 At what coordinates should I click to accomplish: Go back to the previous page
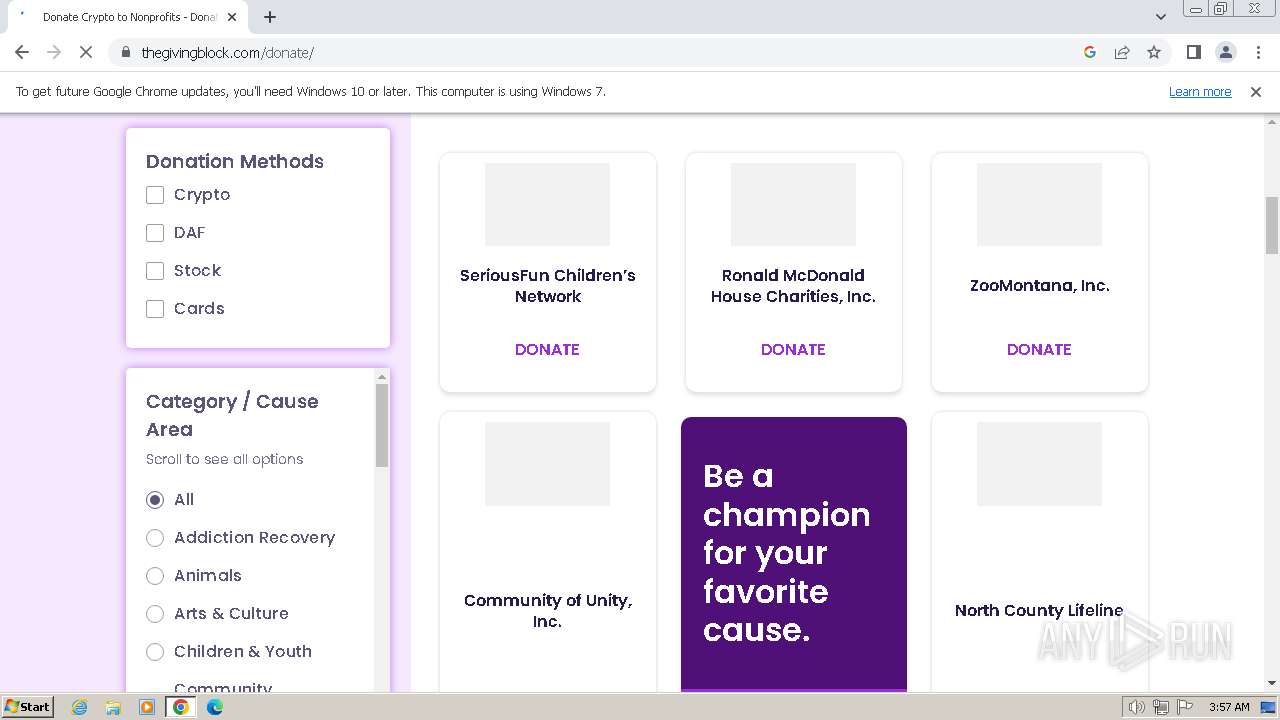22,52
